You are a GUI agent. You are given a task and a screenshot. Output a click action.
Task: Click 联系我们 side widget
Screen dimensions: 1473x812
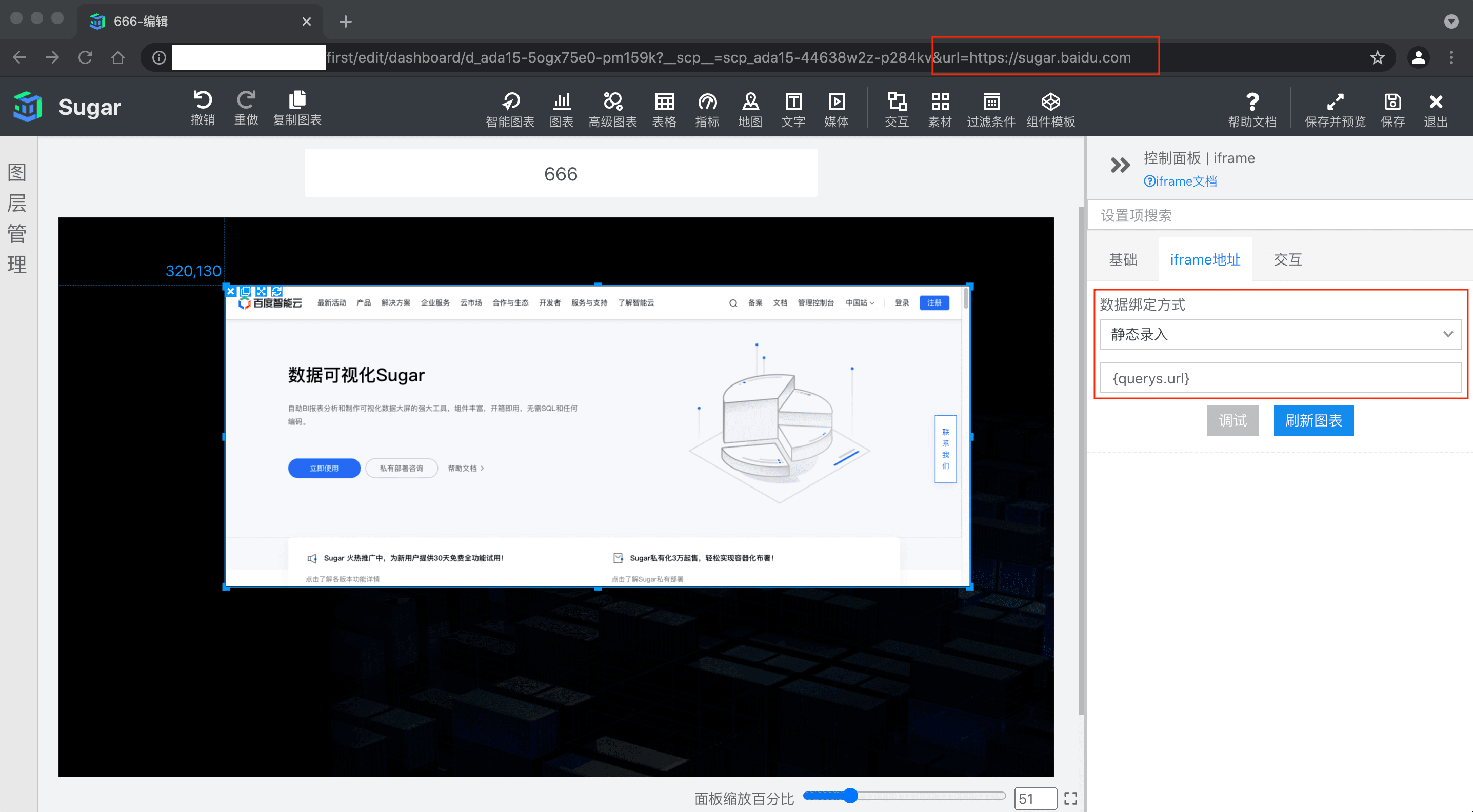click(946, 449)
